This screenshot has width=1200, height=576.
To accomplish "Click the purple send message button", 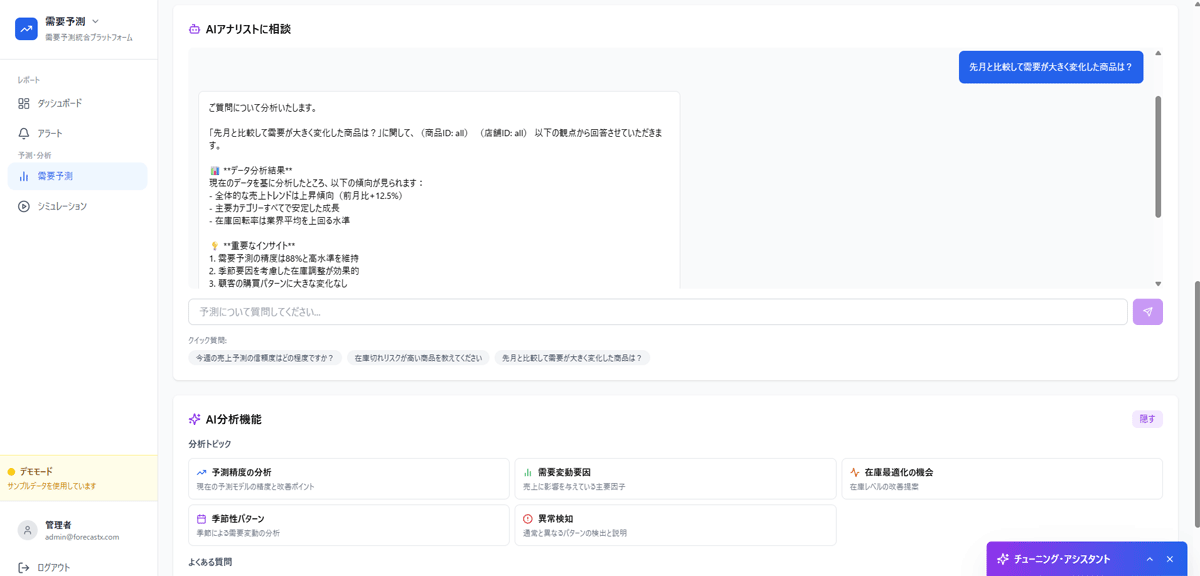I will click(x=1148, y=312).
